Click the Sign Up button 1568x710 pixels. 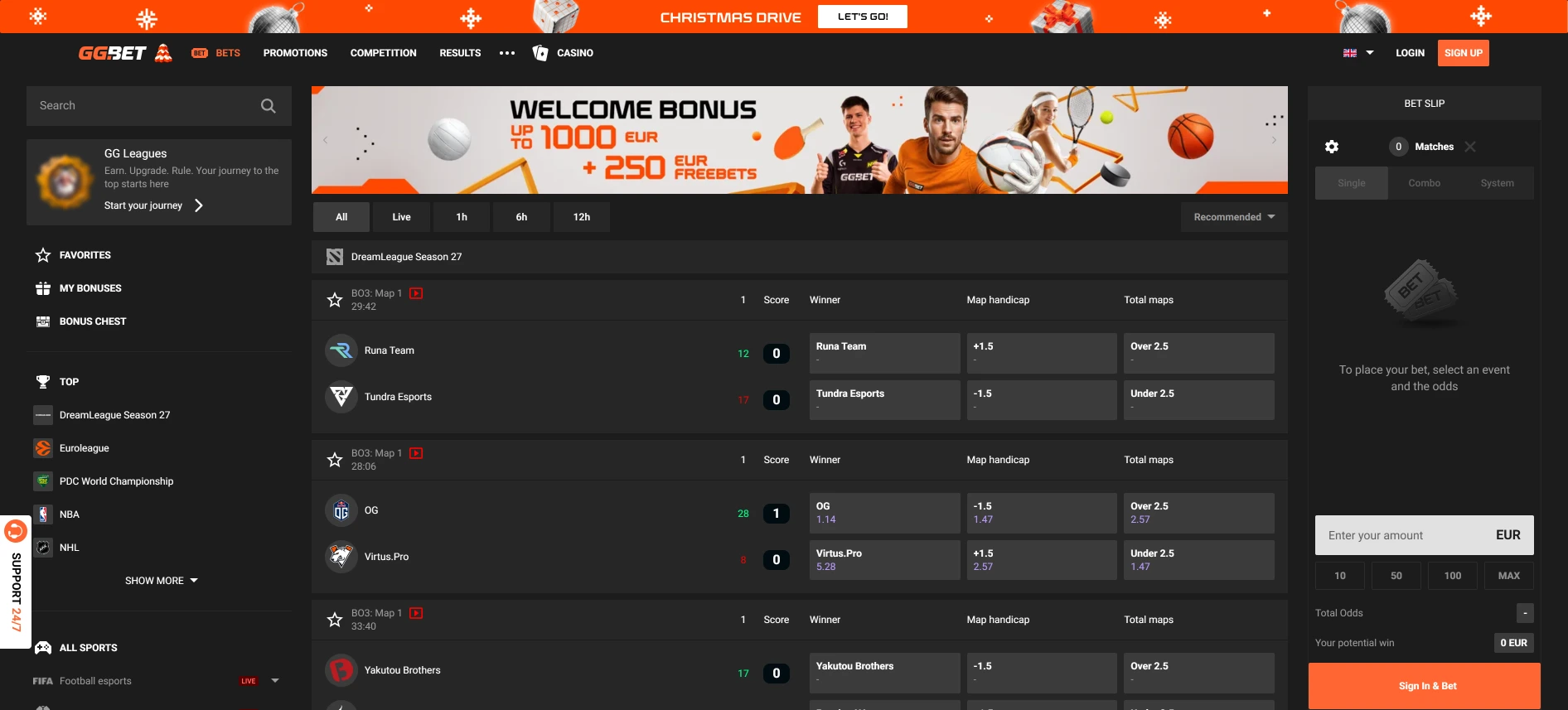tap(1464, 53)
